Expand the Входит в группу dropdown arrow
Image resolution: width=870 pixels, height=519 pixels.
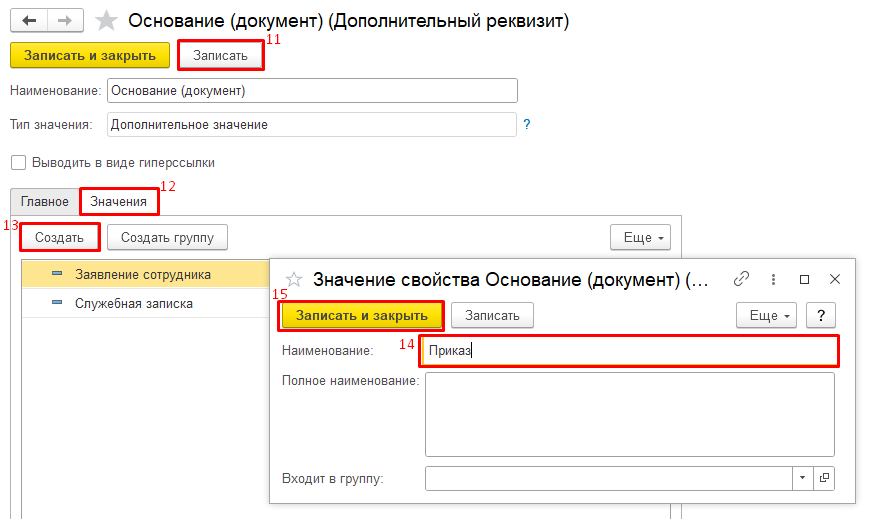[x=802, y=478]
